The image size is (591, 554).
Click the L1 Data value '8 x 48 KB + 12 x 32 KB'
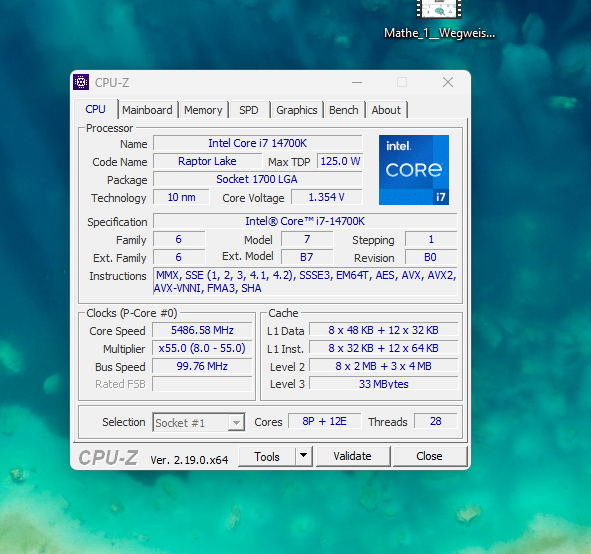(x=384, y=330)
